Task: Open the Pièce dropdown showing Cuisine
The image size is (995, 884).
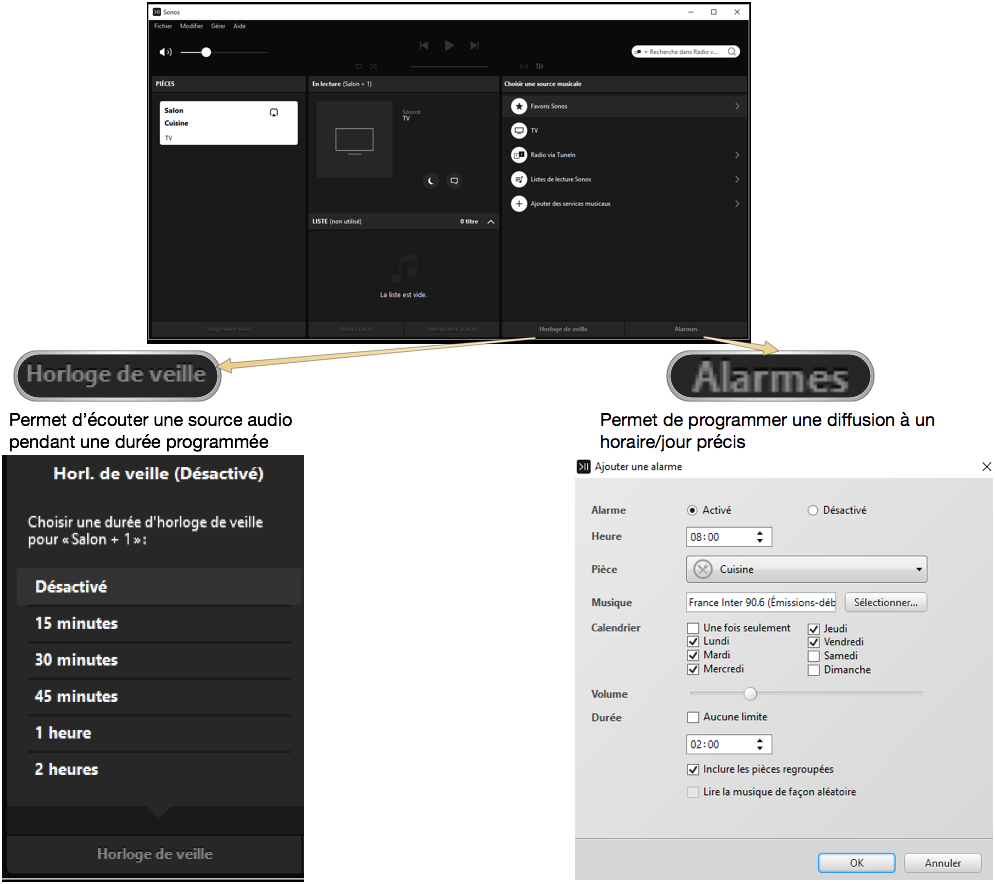Action: pyautogui.click(x=807, y=570)
